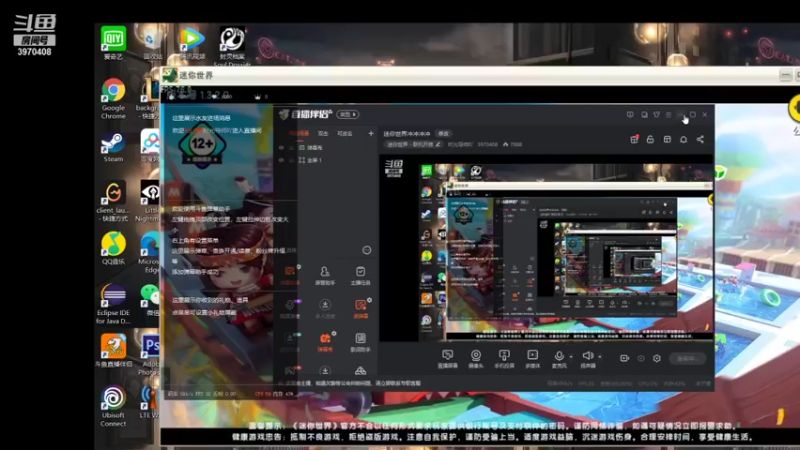
Task: Click the crown icon in 迷你世界 window
Action: click(x=257, y=96)
